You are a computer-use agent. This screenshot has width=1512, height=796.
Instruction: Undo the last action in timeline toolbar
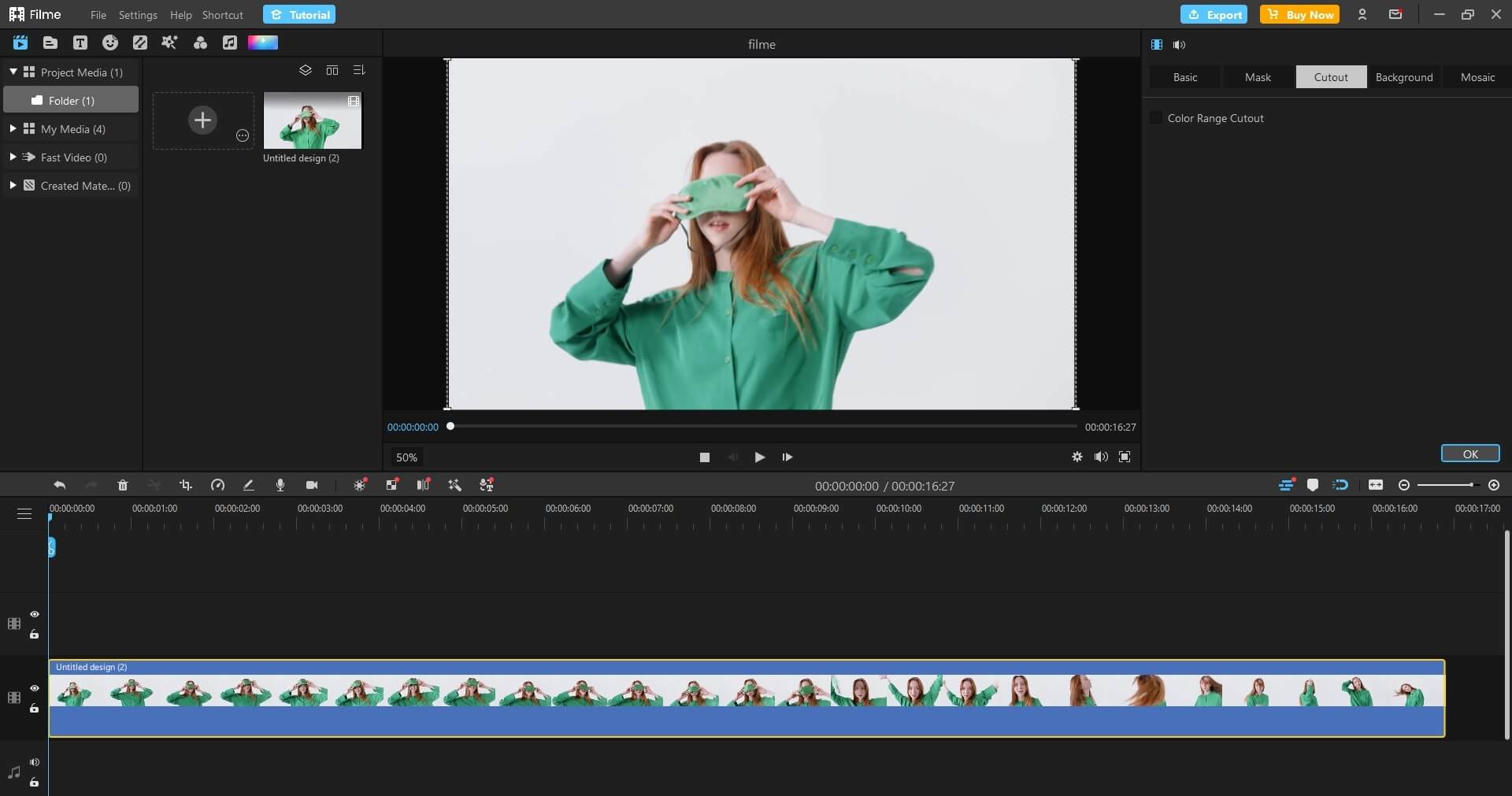pos(59,485)
